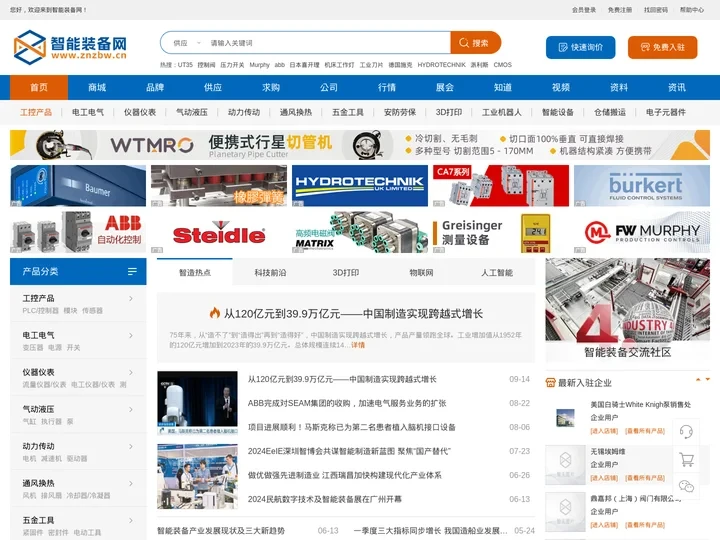Click the 免费入驻 button
Viewport: 720px width, 540px height.
pos(663,47)
